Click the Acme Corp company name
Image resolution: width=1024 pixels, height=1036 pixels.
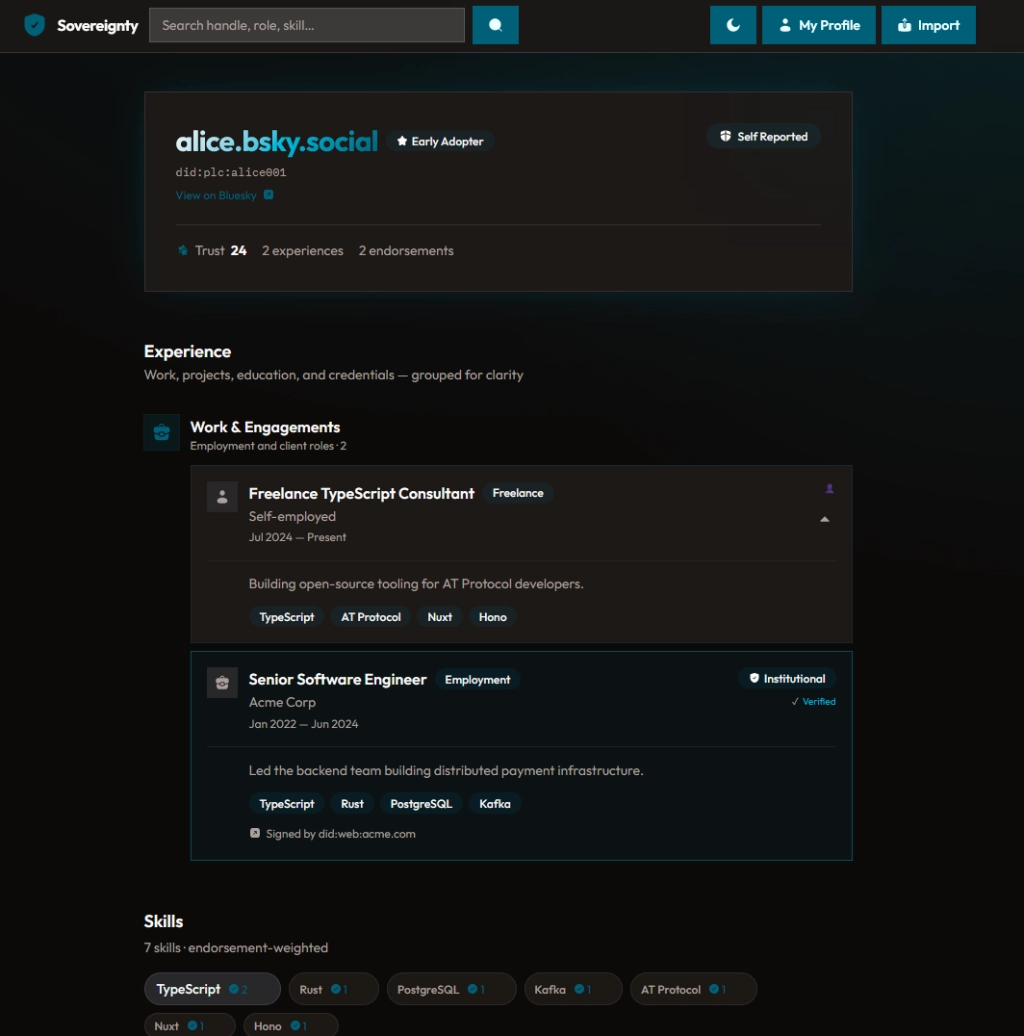[x=282, y=702]
